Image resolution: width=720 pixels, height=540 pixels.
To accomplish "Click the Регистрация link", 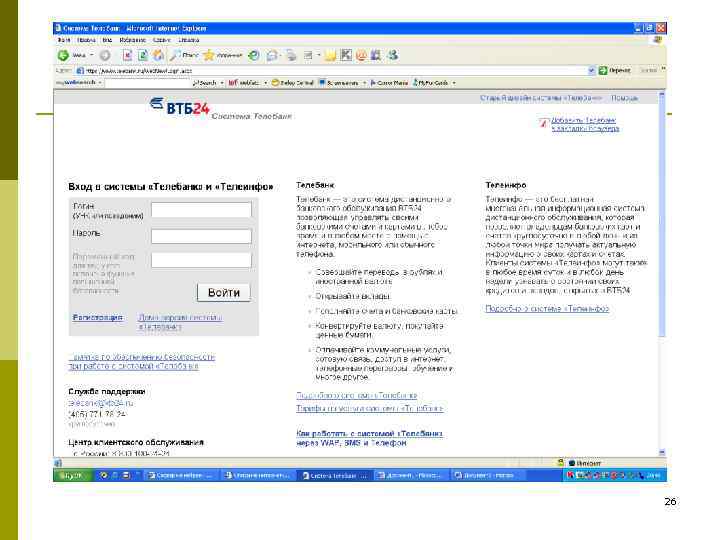I will 98,317.
